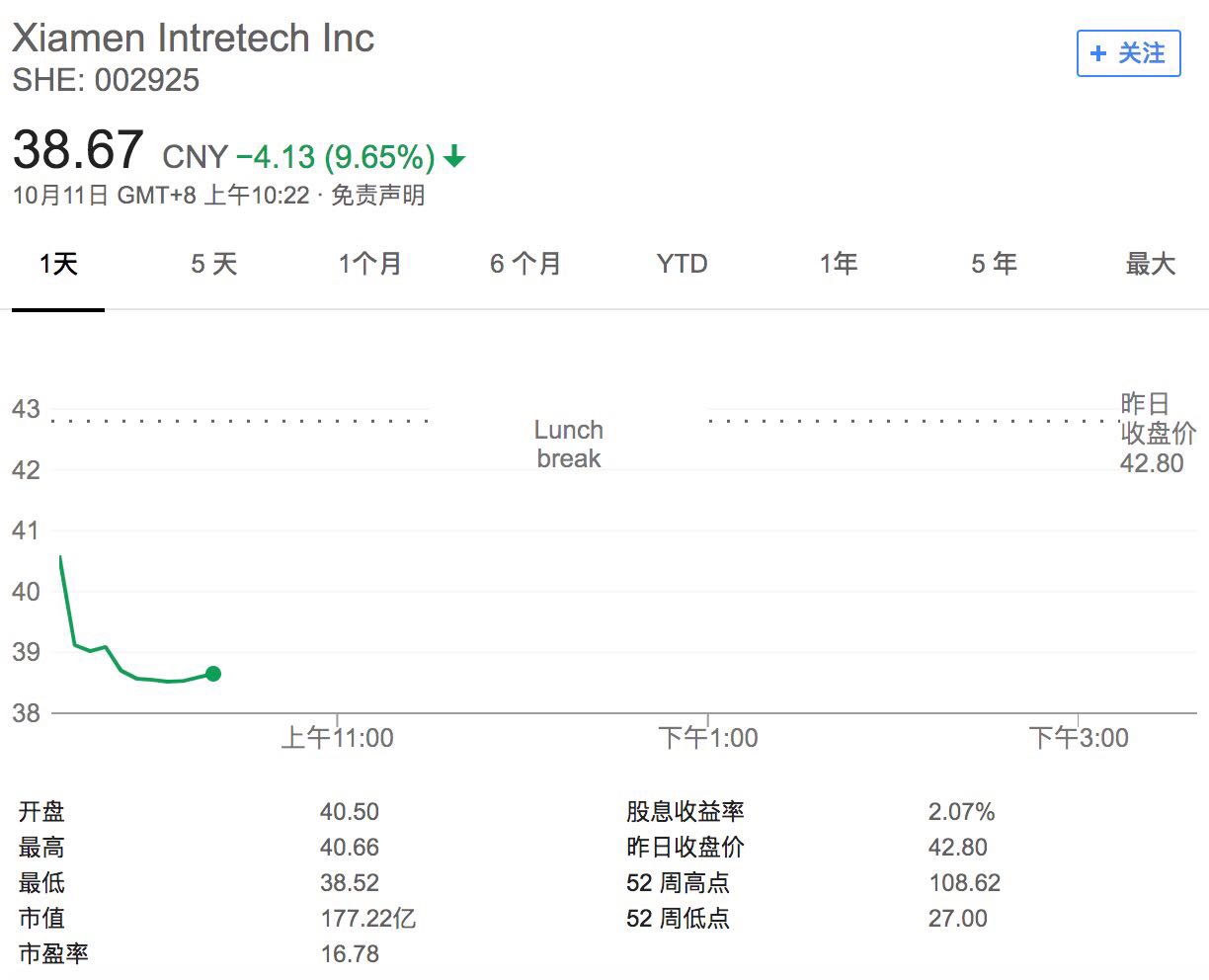1209x980 pixels.
Task: Open the 1个月 chart range
Action: [369, 264]
